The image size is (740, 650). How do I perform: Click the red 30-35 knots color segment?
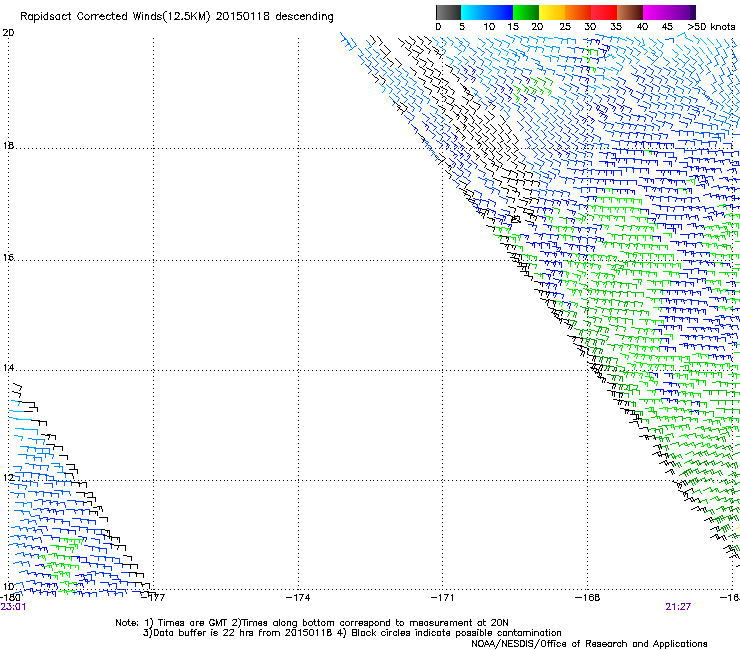604,12
